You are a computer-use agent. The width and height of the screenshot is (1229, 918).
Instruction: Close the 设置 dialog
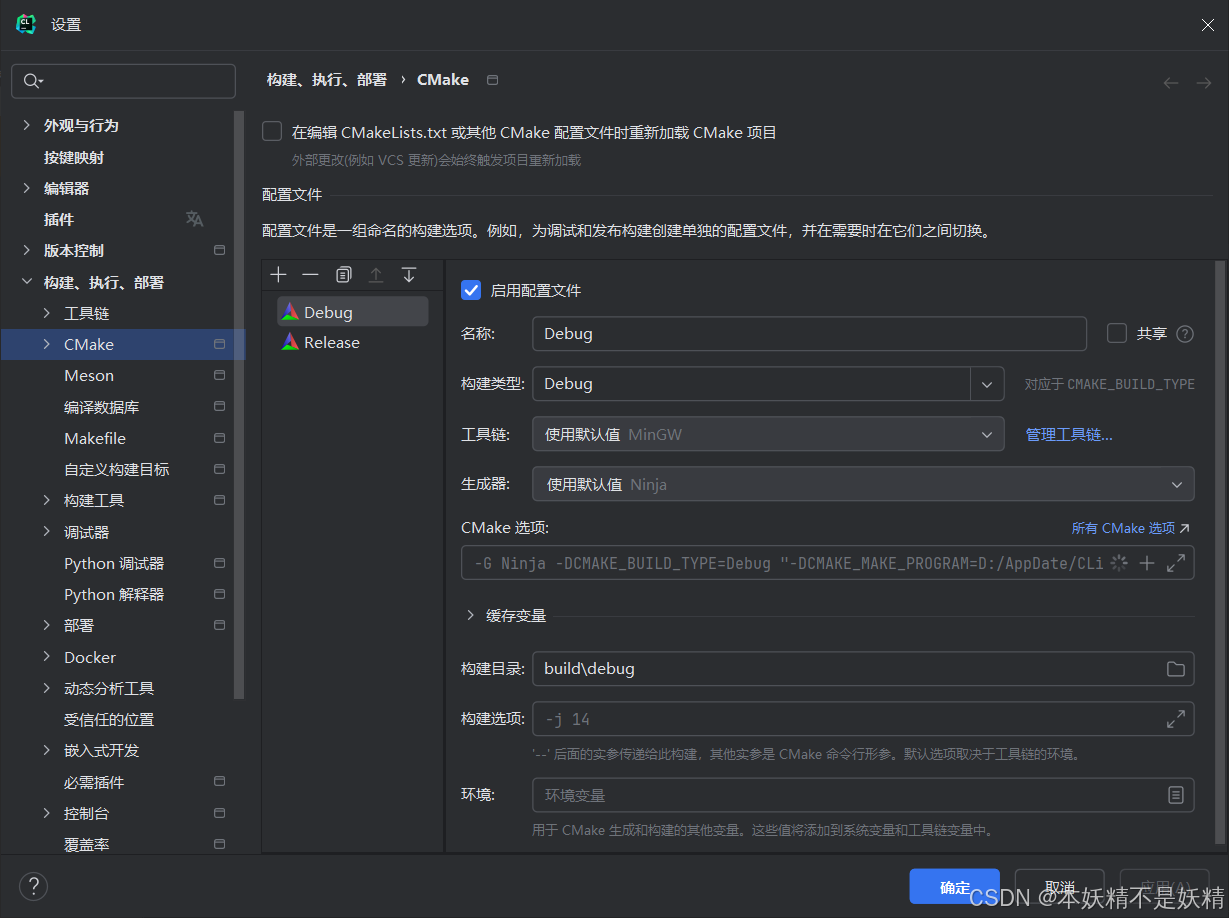[x=1207, y=25]
